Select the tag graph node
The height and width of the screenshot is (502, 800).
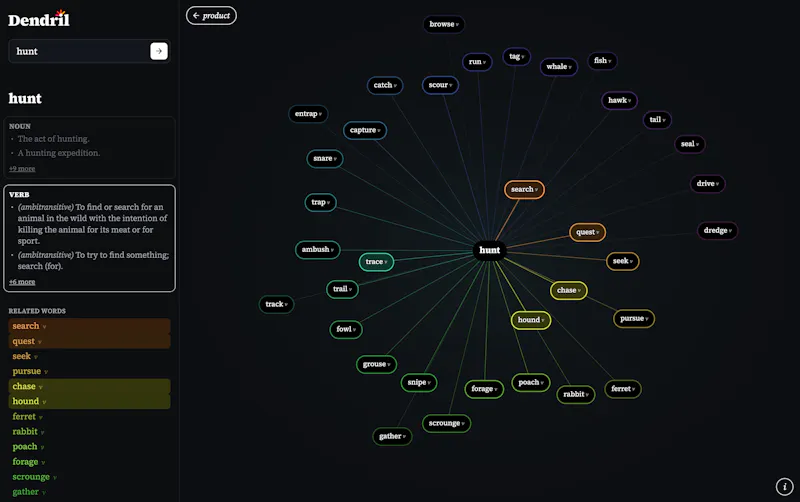click(516, 56)
